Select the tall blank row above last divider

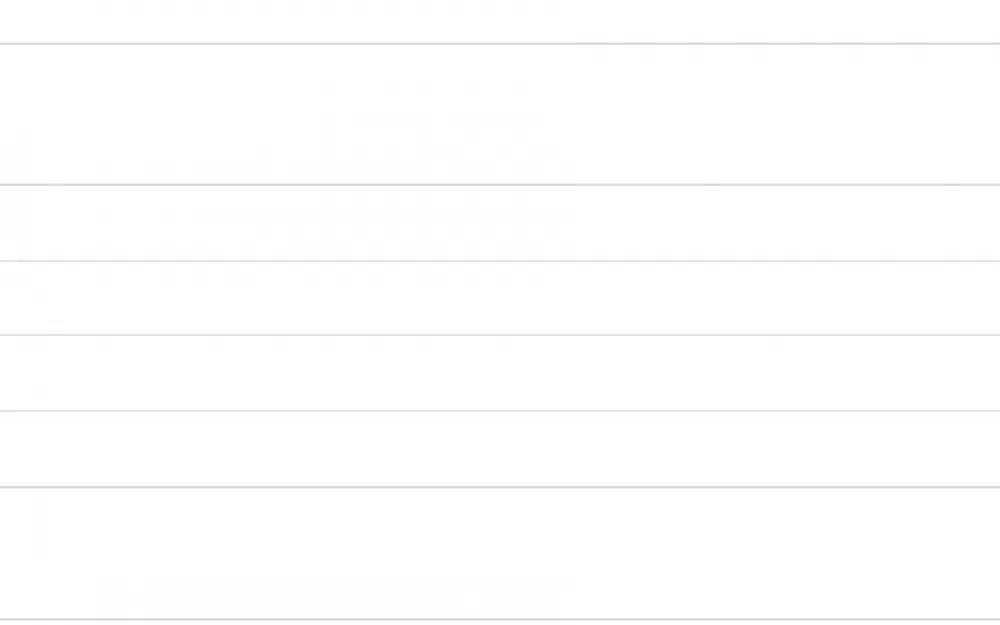pyautogui.click(x=500, y=554)
